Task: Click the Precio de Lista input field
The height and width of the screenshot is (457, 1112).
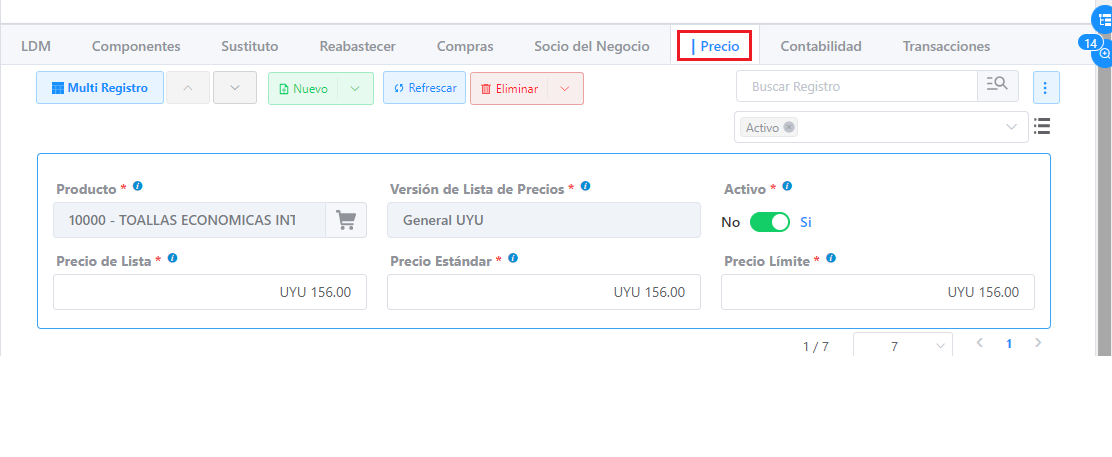Action: [210, 292]
